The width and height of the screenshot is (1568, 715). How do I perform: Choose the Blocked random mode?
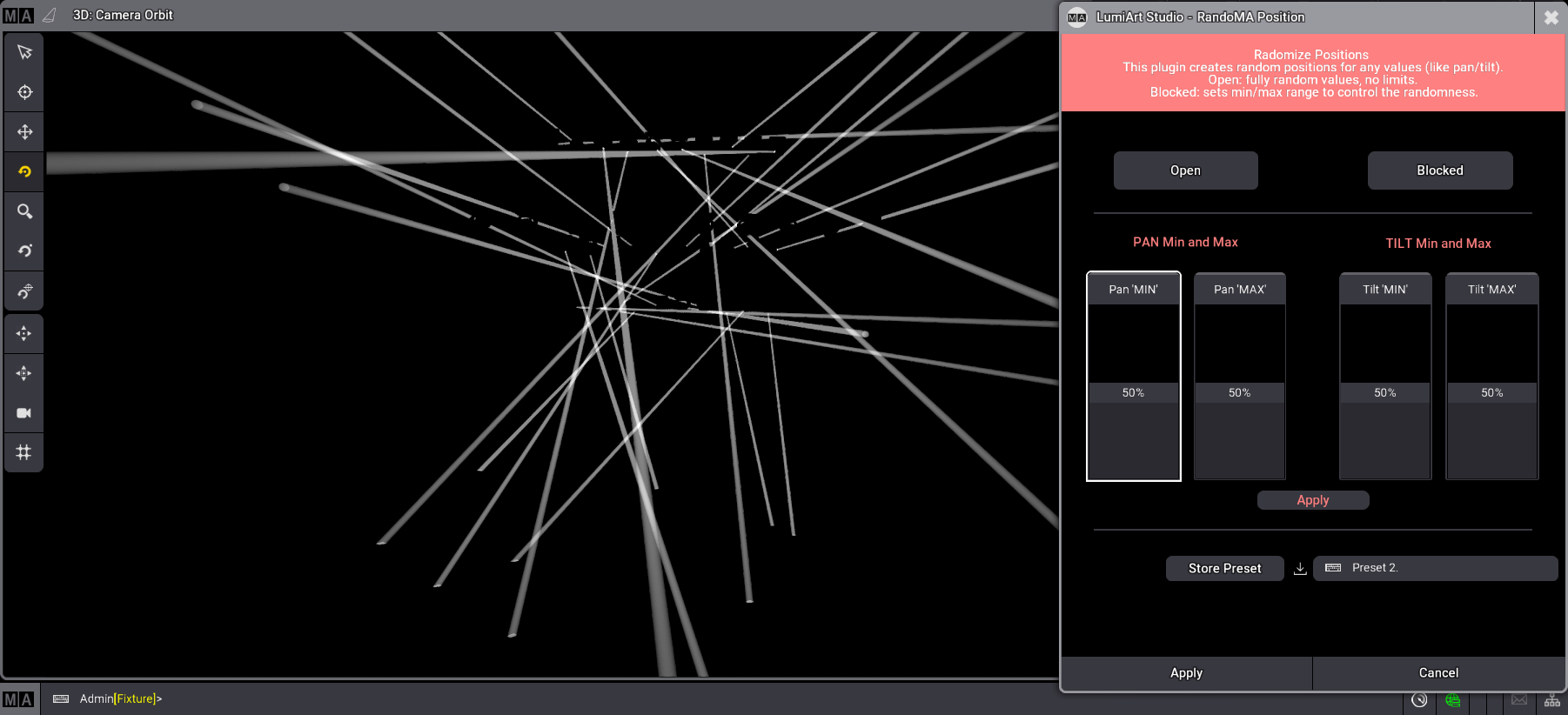click(1440, 170)
